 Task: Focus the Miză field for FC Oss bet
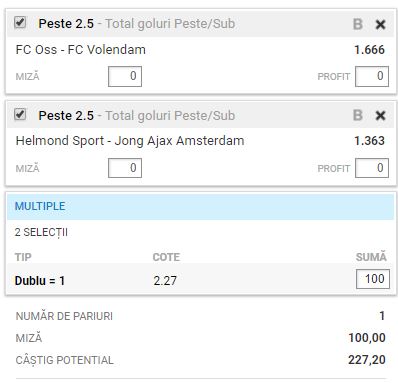coord(125,76)
